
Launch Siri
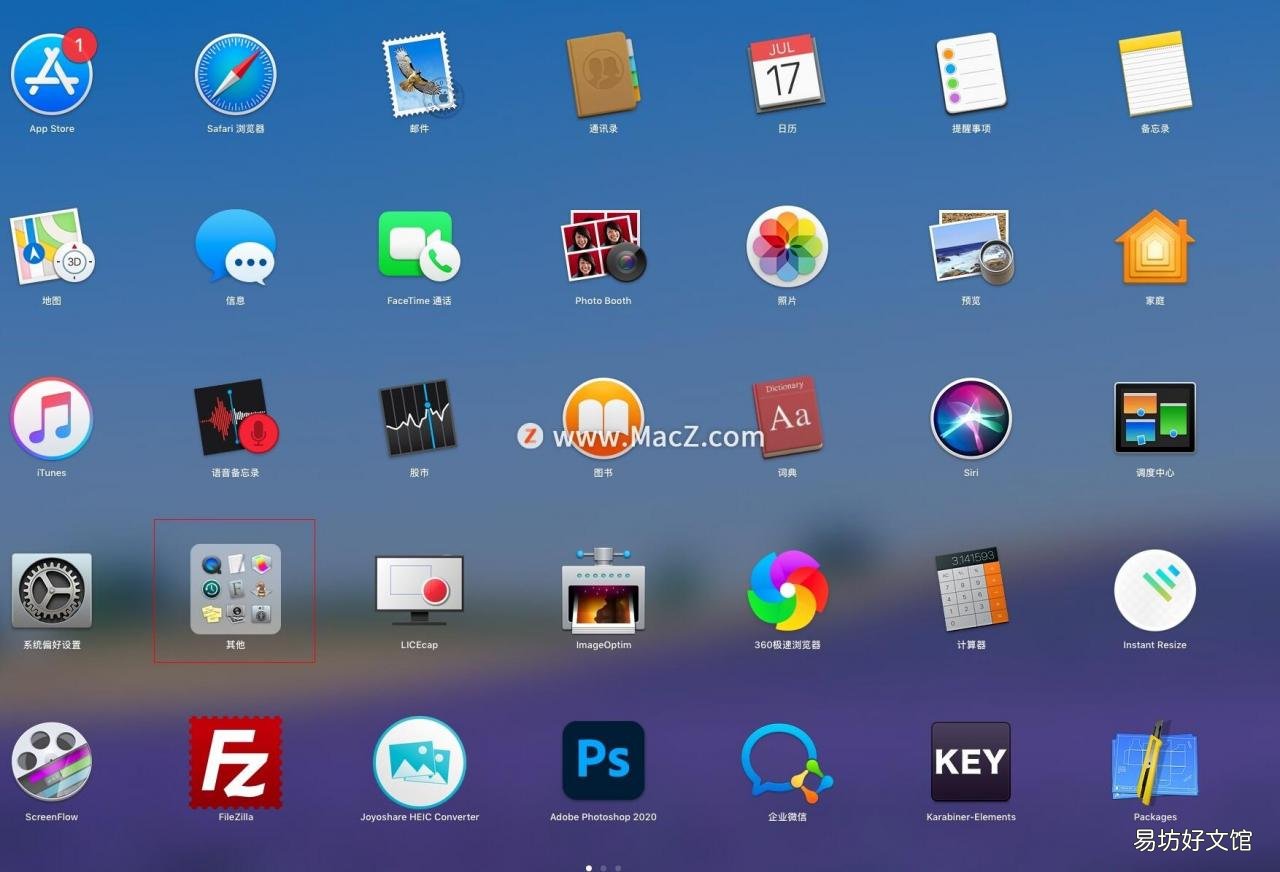click(971, 418)
